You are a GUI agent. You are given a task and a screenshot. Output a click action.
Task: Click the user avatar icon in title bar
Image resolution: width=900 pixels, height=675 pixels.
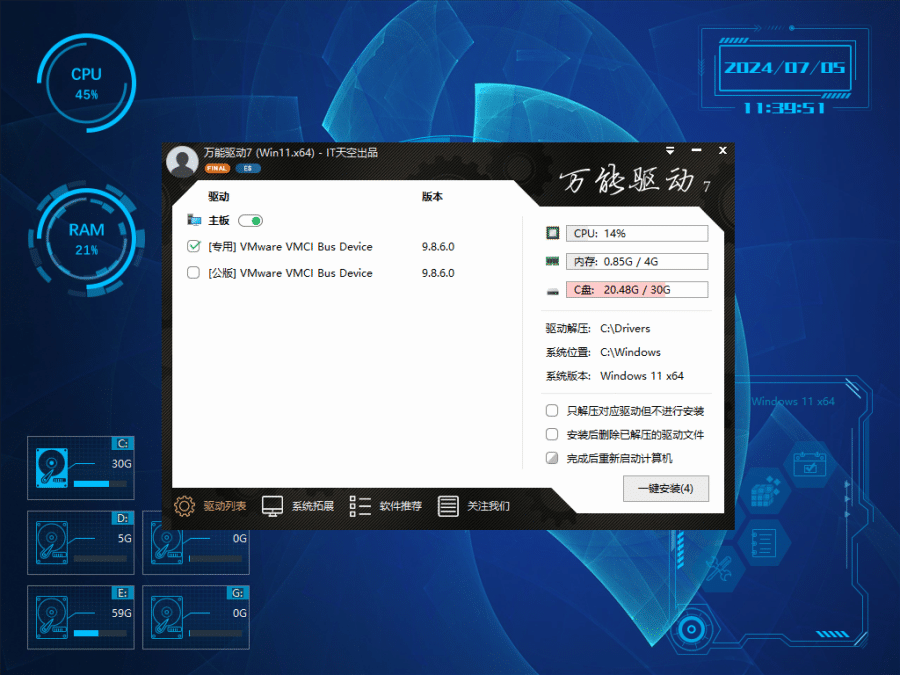[183, 161]
